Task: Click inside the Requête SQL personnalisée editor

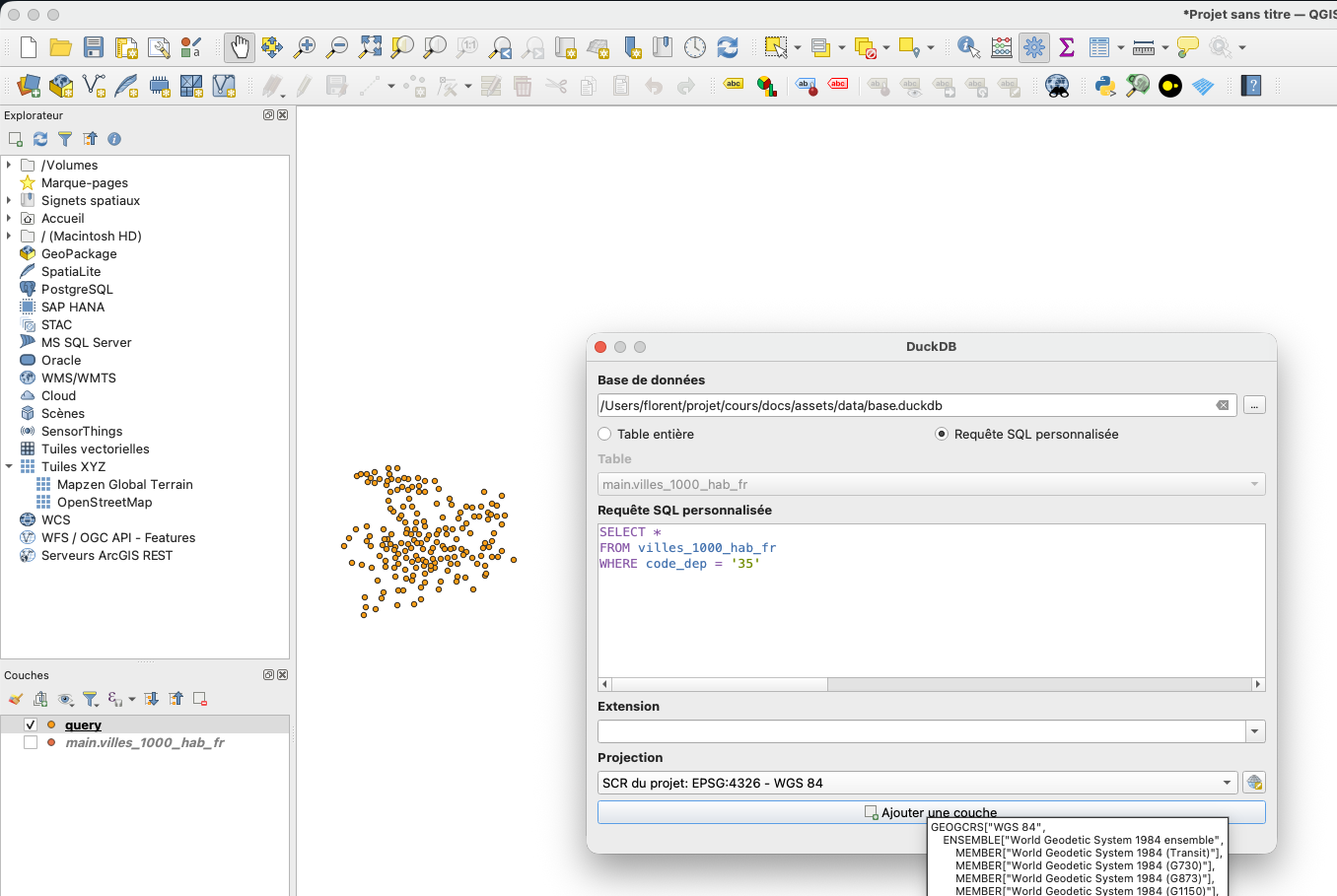Action: 931,600
